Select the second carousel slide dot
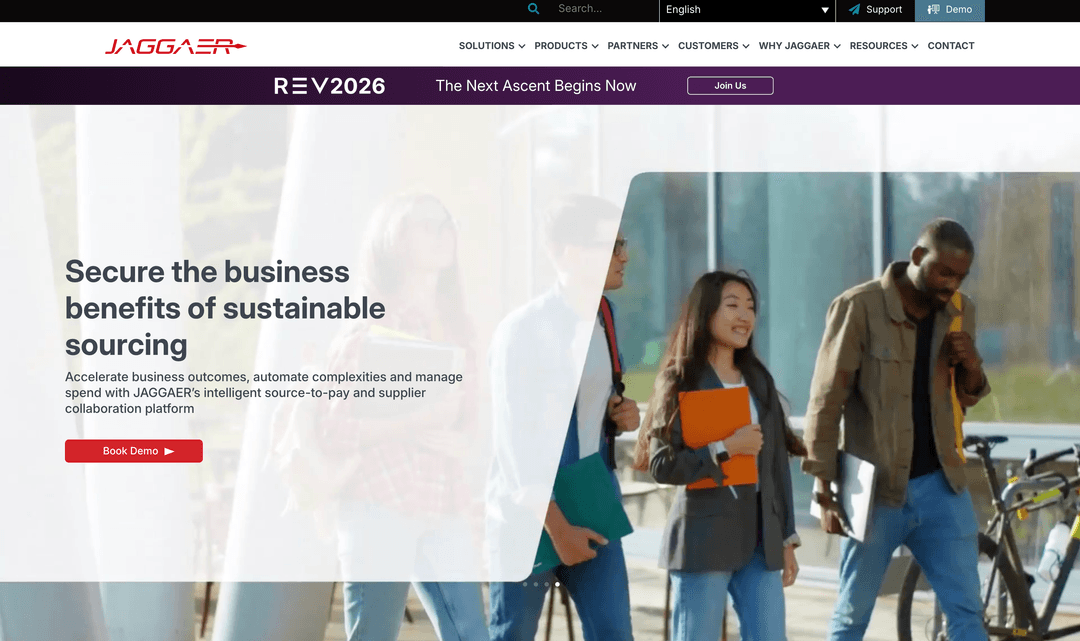Image resolution: width=1080 pixels, height=641 pixels. coord(536,585)
